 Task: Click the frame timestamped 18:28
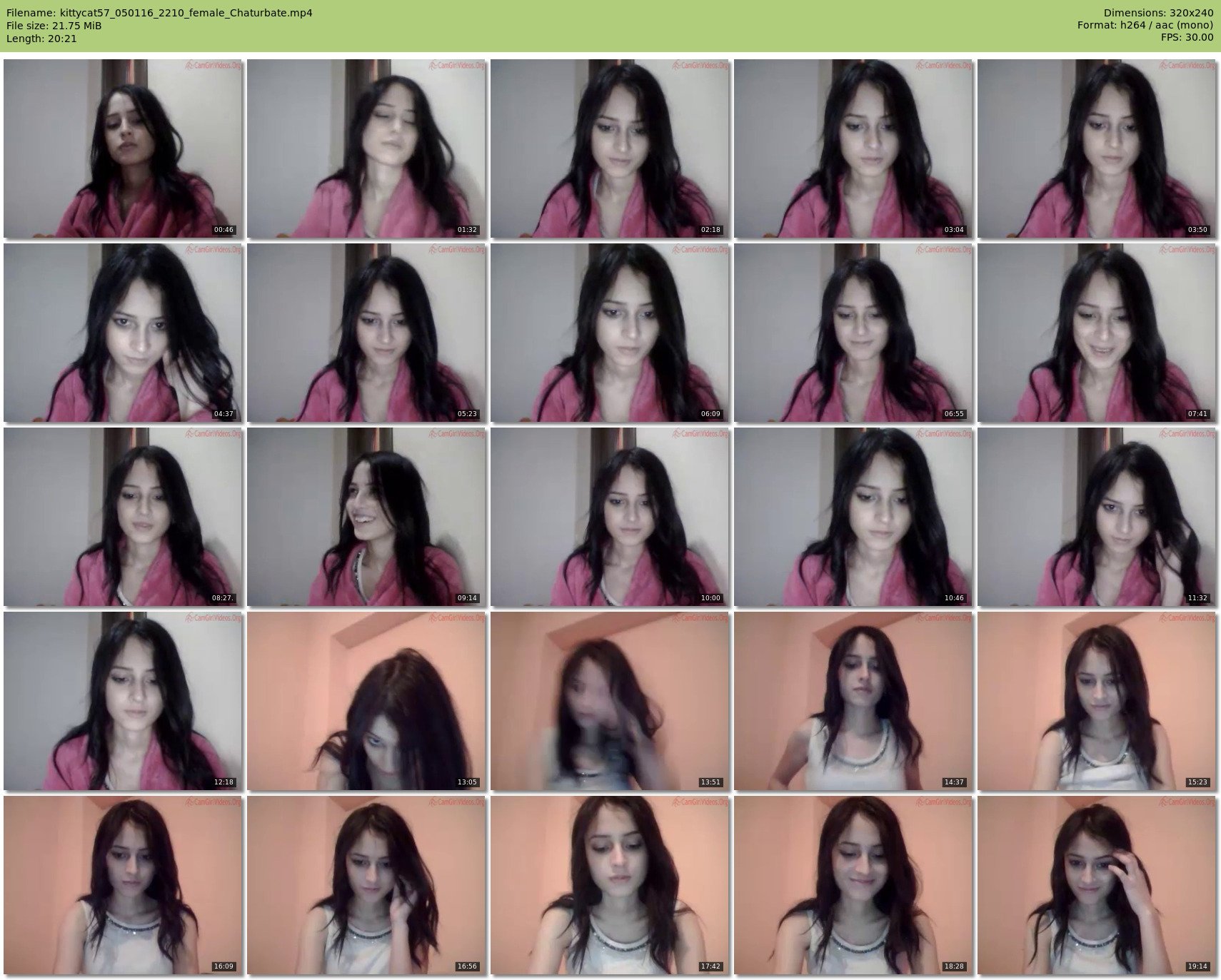[853, 885]
